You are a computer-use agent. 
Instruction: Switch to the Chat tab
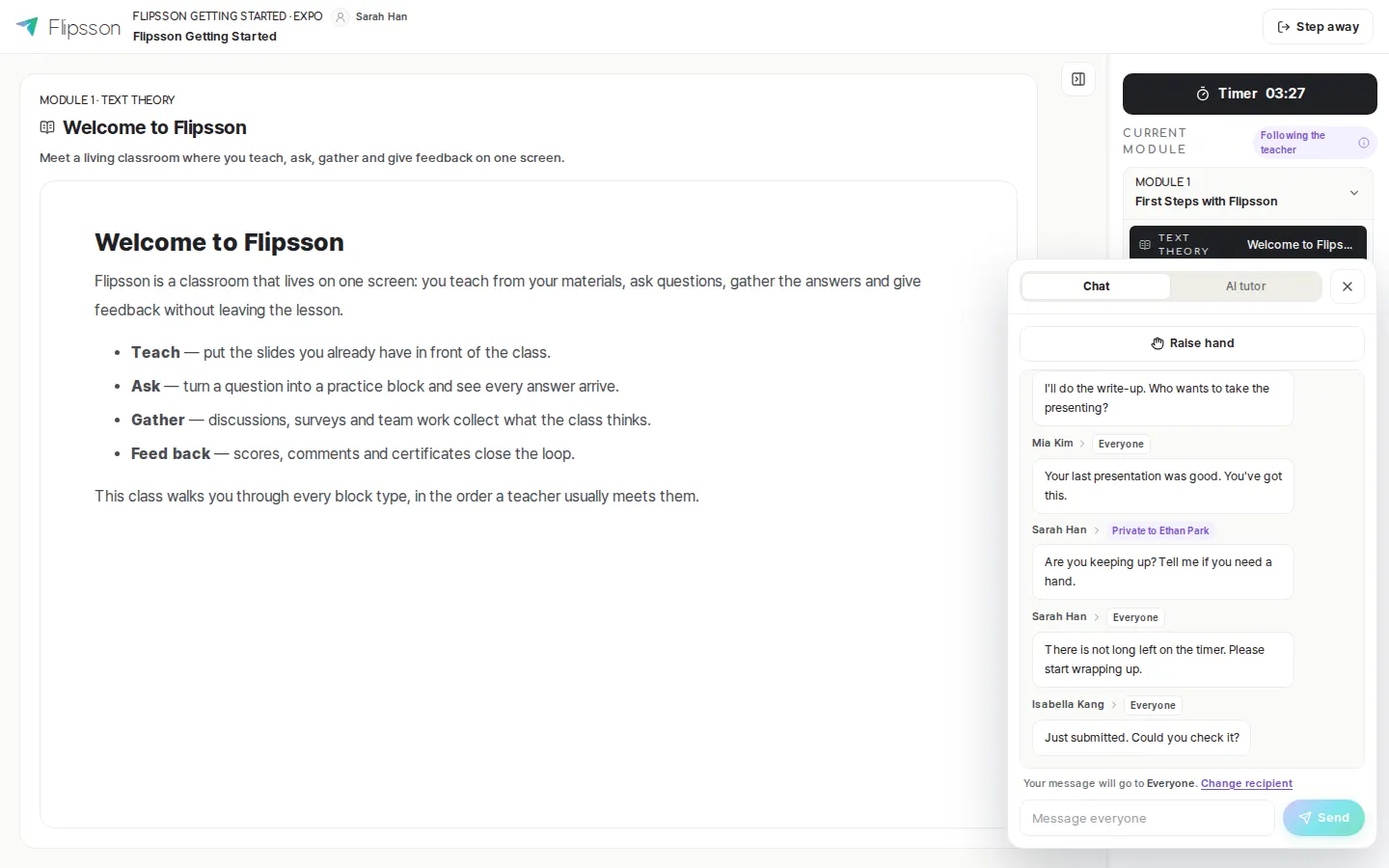pos(1096,286)
